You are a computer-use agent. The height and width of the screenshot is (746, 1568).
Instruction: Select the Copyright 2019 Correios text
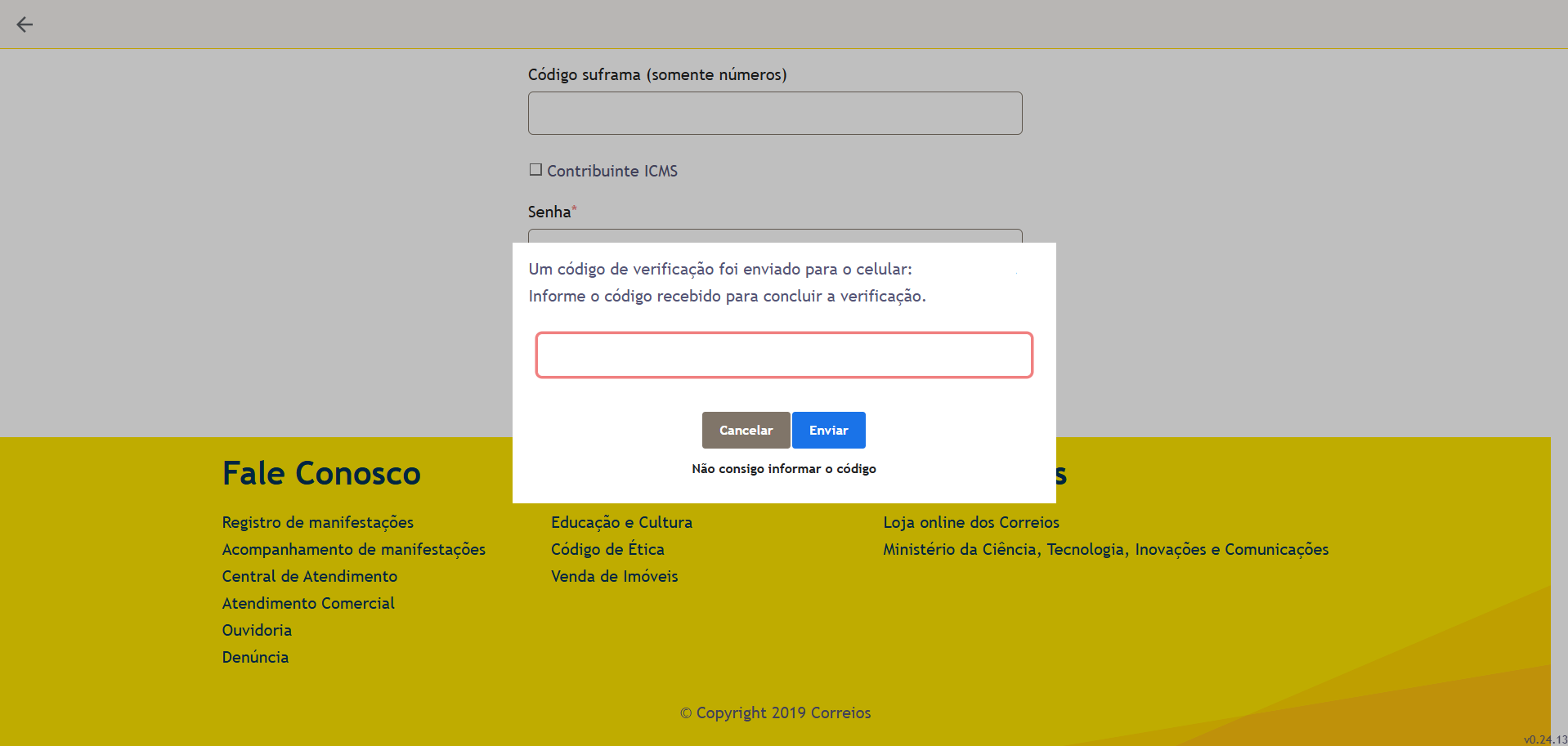(776, 712)
